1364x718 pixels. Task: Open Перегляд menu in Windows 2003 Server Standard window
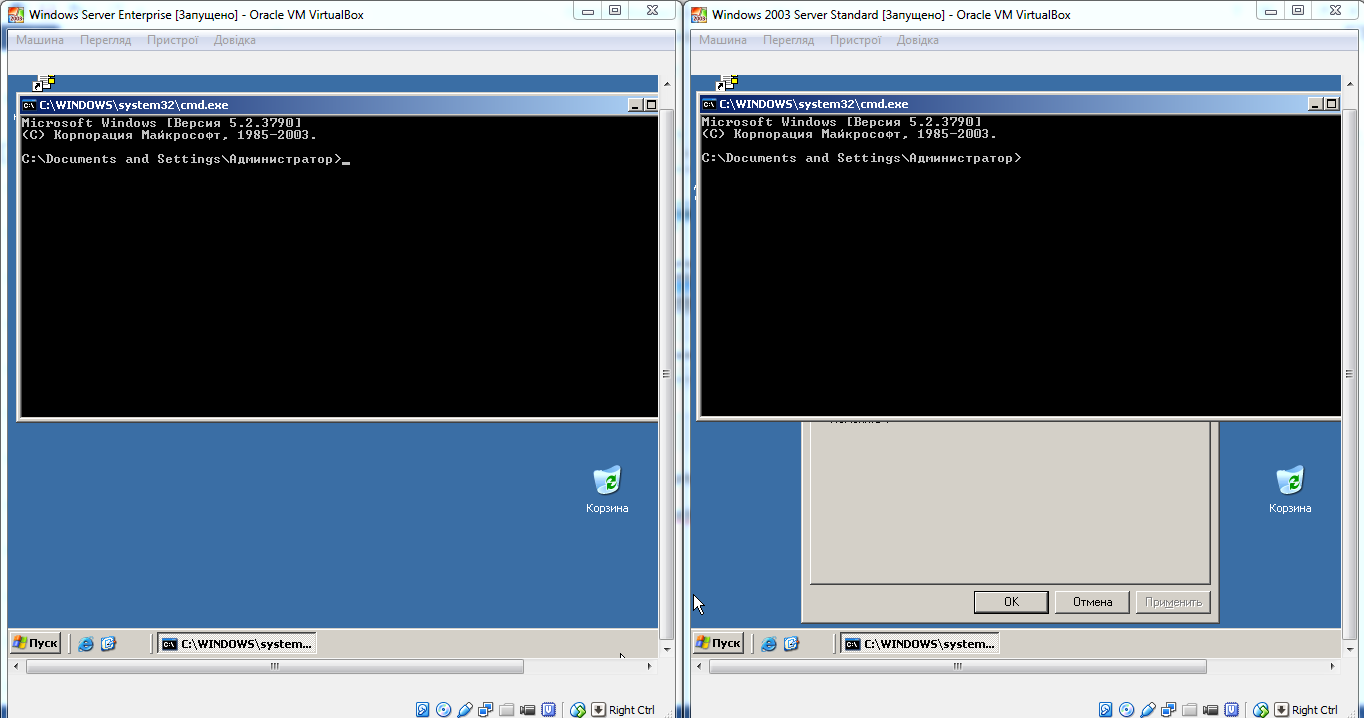click(788, 40)
